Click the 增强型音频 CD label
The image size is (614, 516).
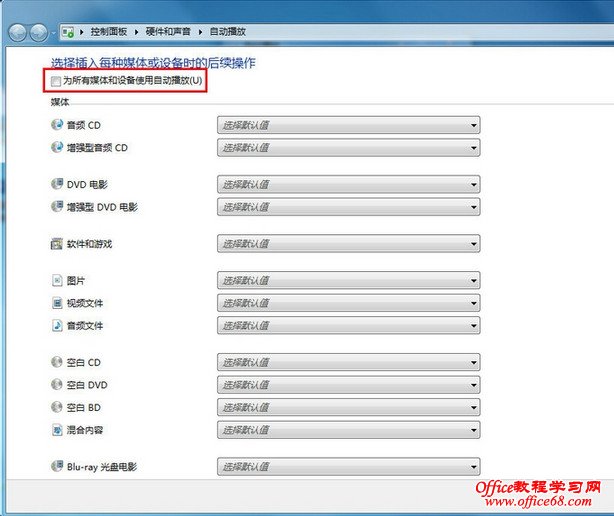click(x=97, y=148)
